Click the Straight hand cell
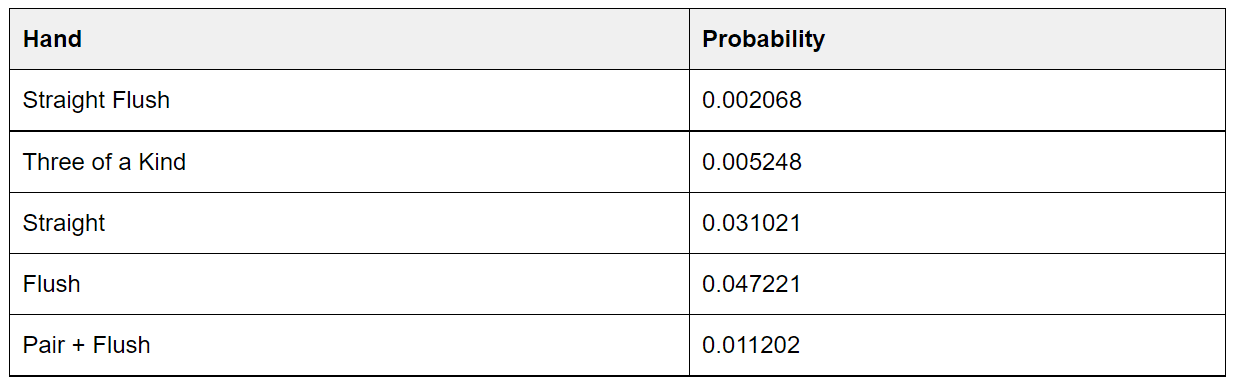 tap(349, 223)
